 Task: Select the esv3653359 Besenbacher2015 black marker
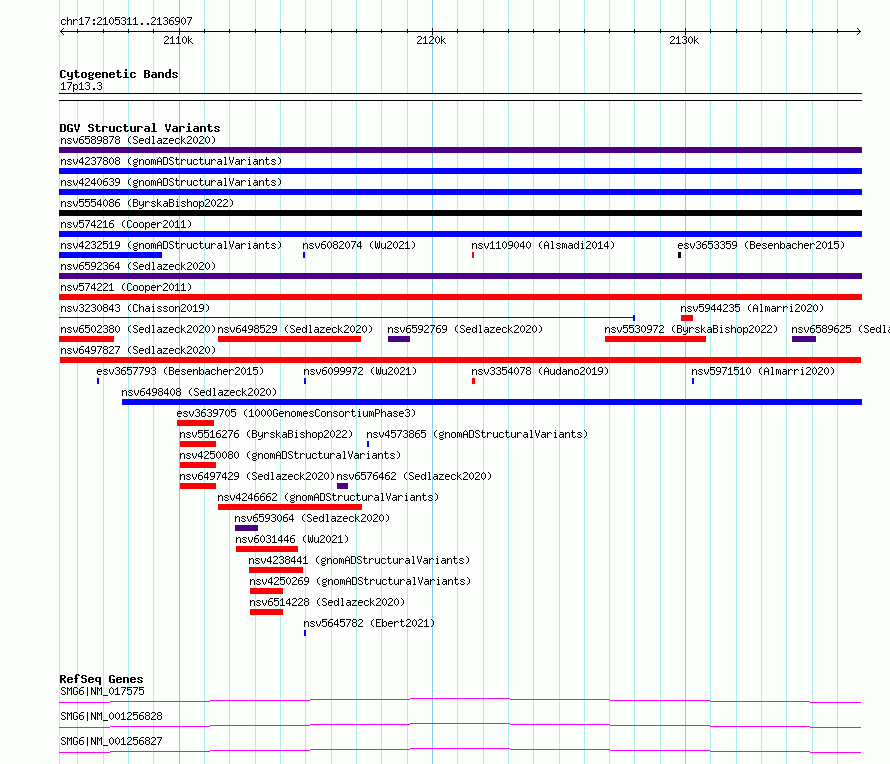(679, 255)
